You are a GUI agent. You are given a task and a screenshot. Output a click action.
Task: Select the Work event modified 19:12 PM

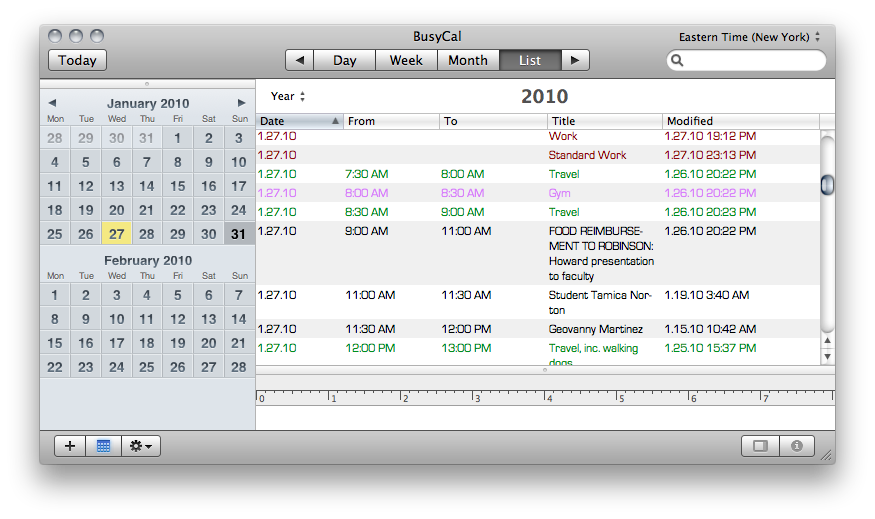click(538, 136)
